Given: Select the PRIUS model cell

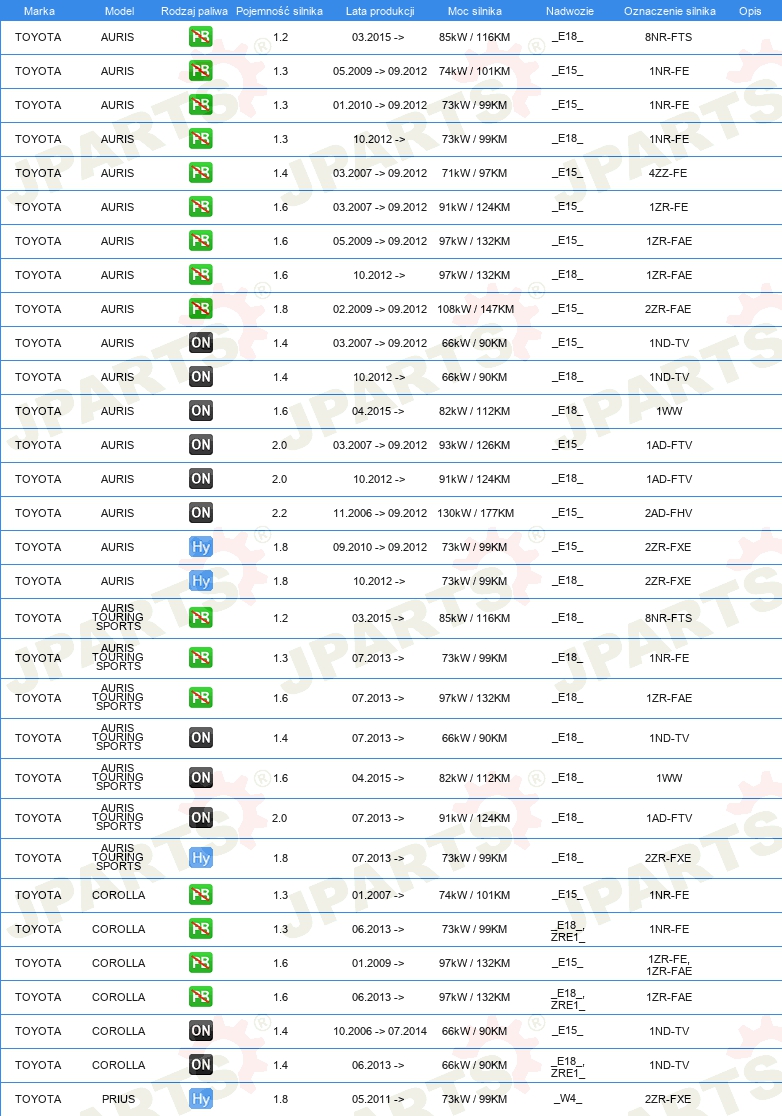Looking at the screenshot, I should [118, 1099].
